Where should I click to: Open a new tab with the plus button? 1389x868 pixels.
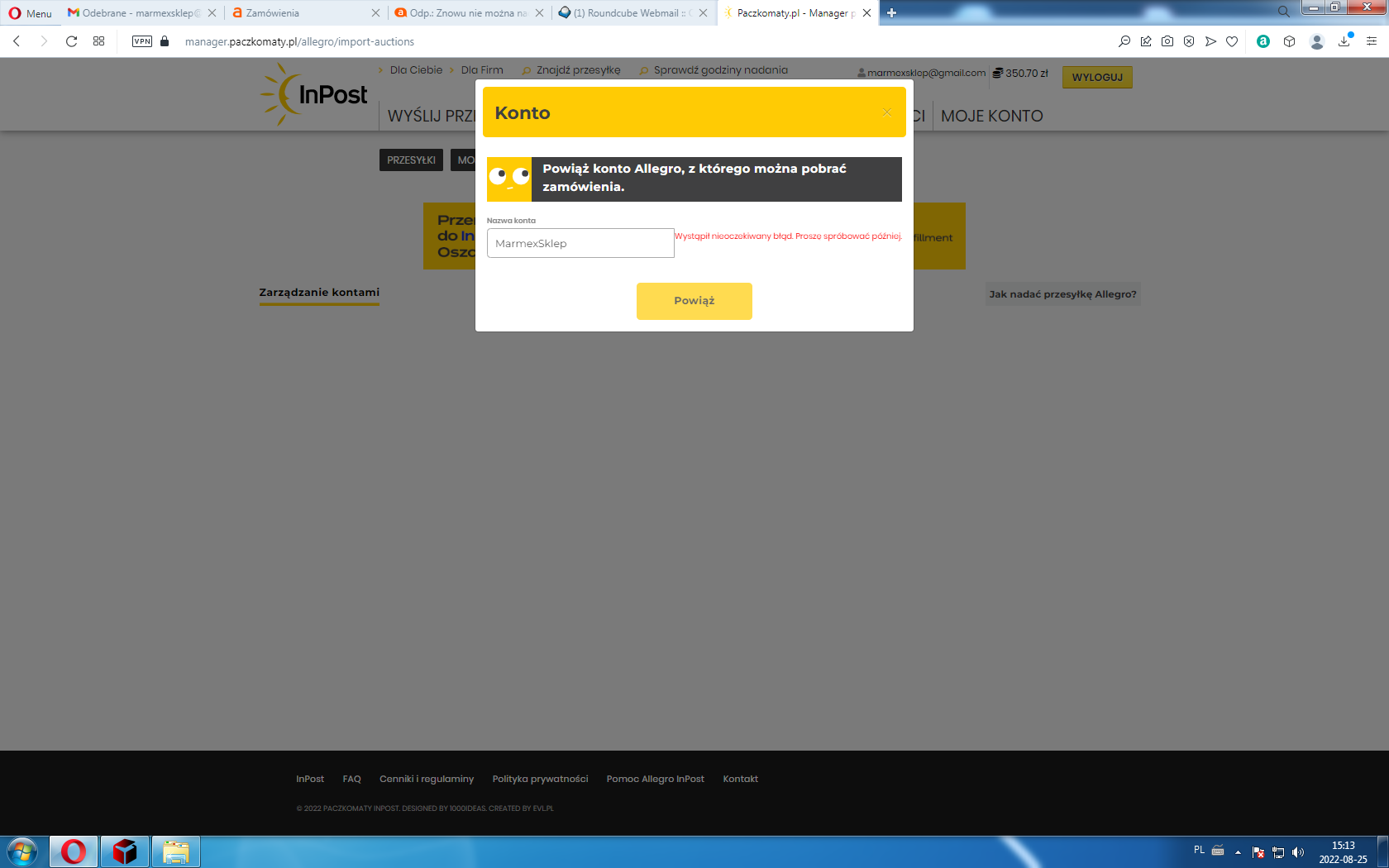pyautogui.click(x=891, y=13)
